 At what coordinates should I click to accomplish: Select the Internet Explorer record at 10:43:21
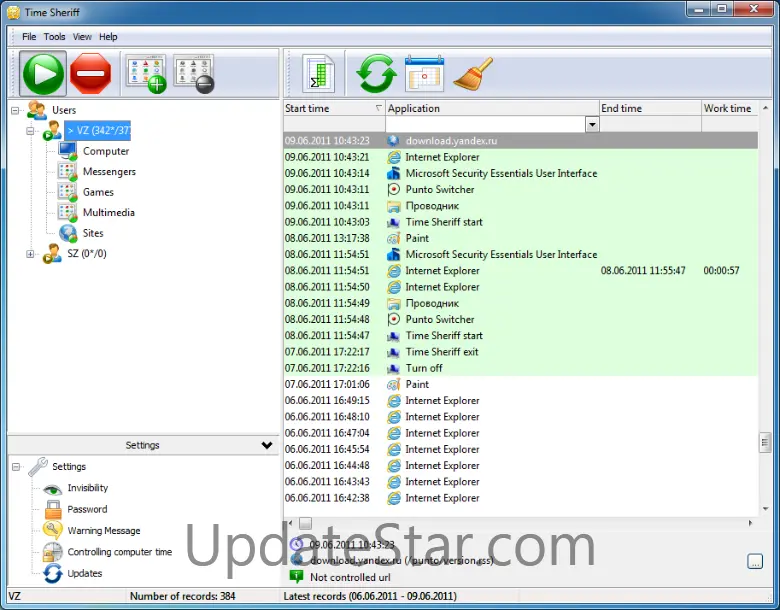point(521,157)
